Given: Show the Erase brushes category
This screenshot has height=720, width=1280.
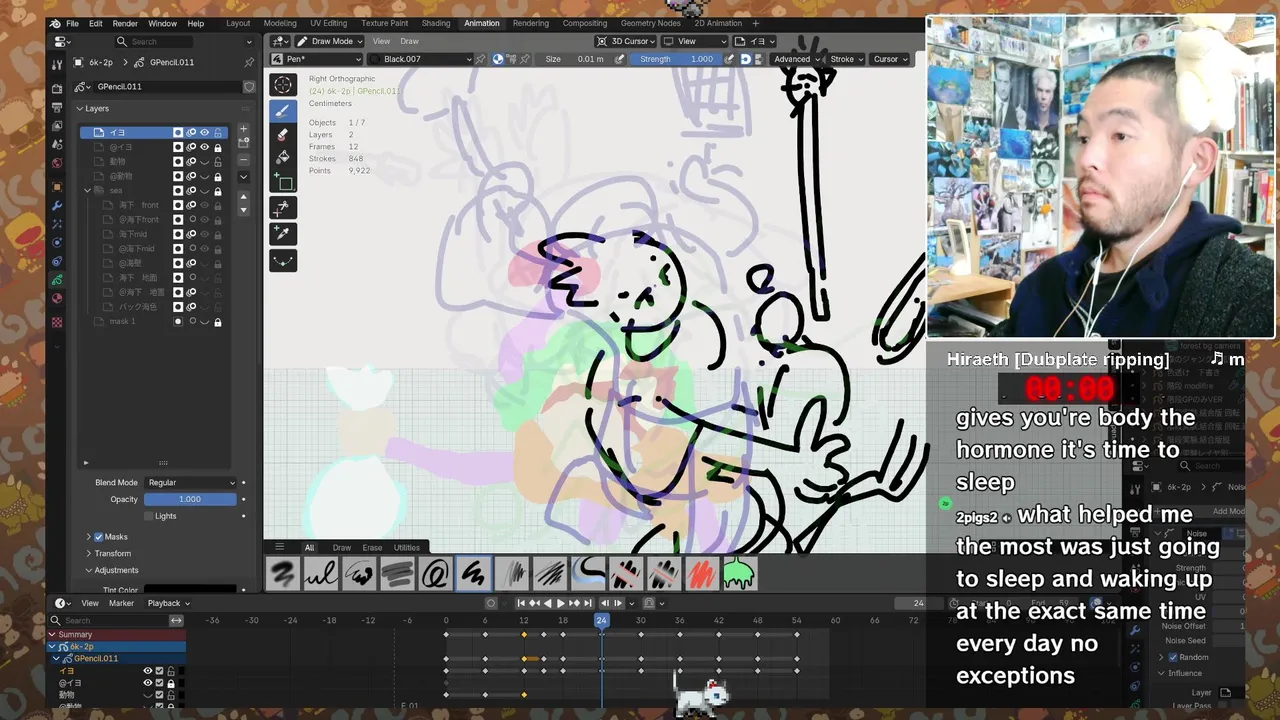Looking at the screenshot, I should [x=372, y=547].
